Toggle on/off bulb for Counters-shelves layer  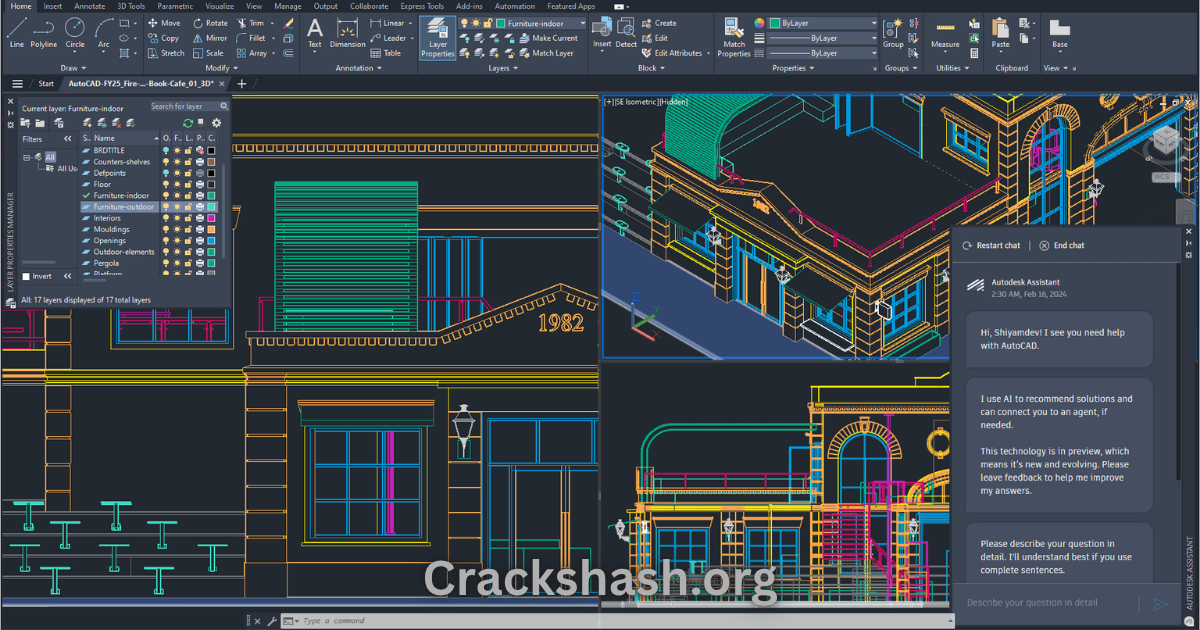(166, 161)
